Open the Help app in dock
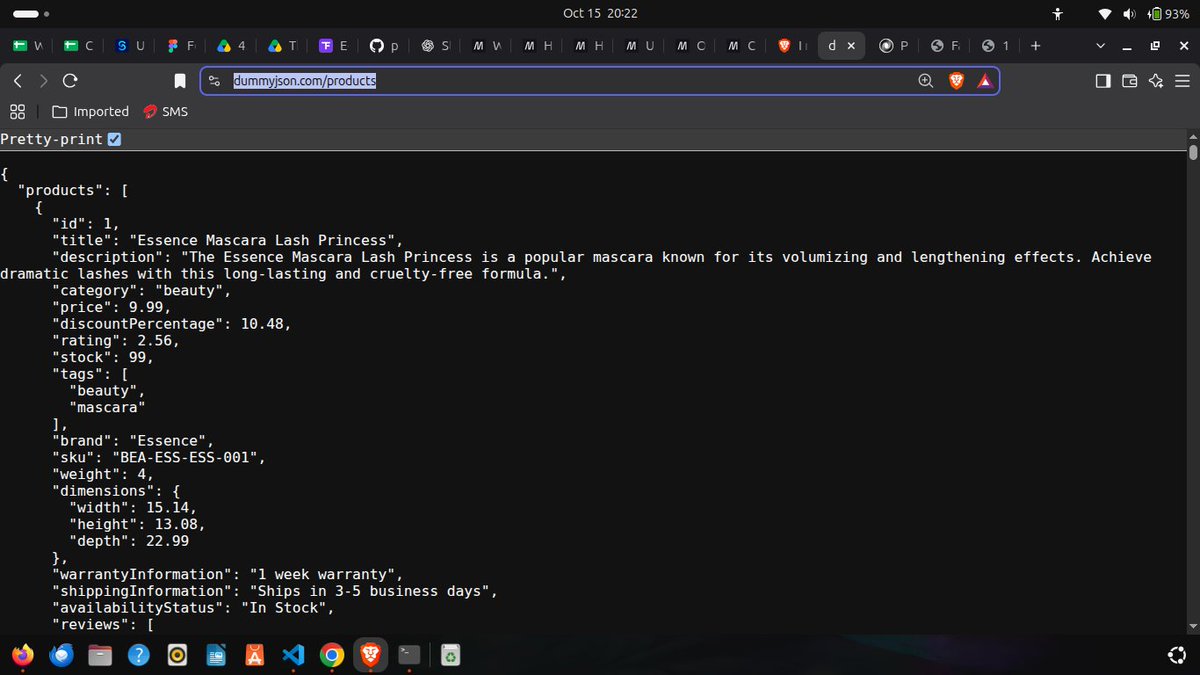This screenshot has width=1200, height=675. tap(139, 655)
